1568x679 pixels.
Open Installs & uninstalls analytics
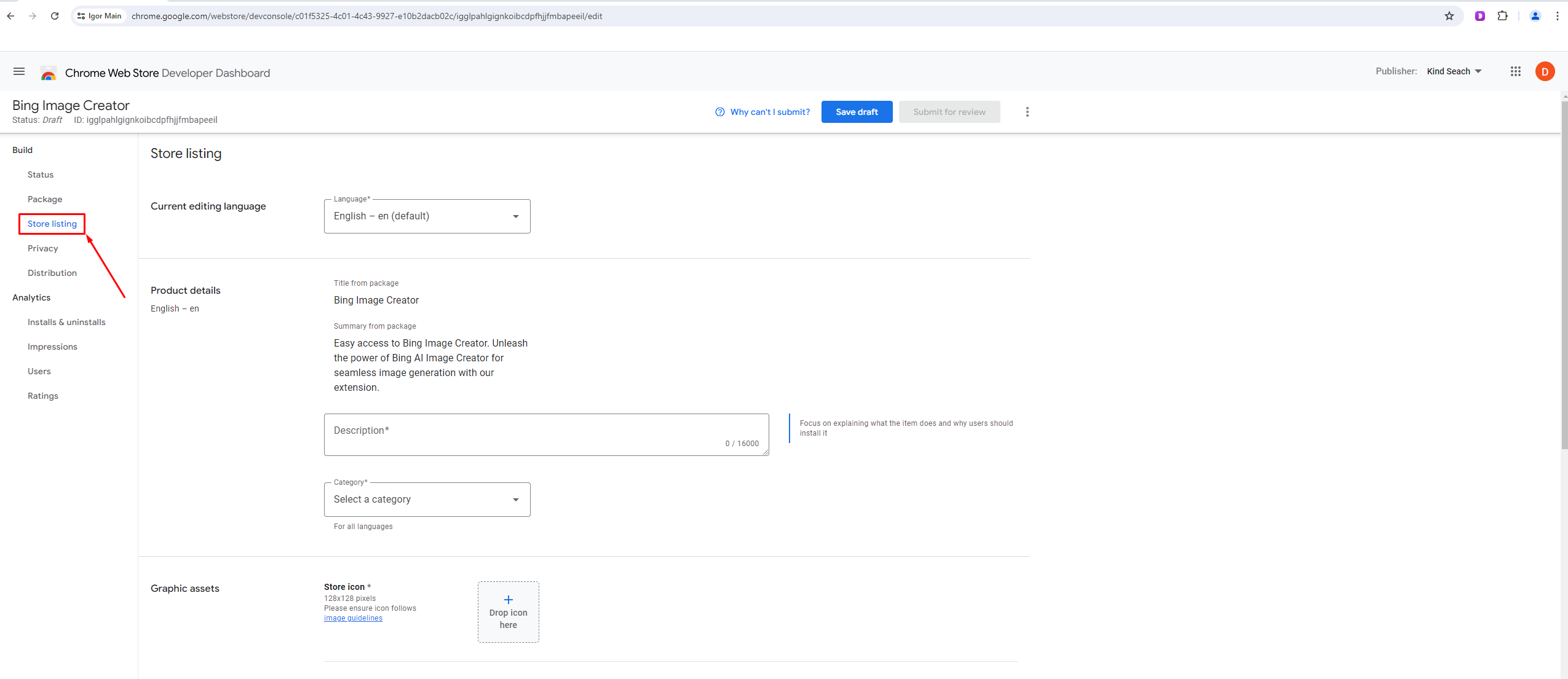(x=66, y=322)
